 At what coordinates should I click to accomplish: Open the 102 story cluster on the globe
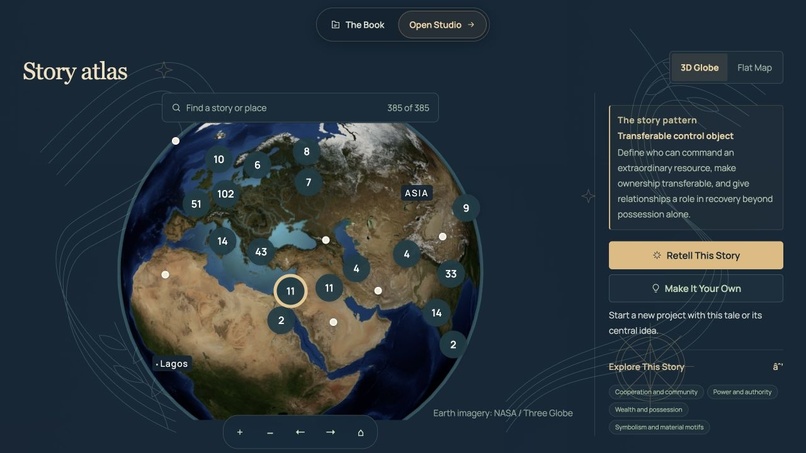coord(226,194)
